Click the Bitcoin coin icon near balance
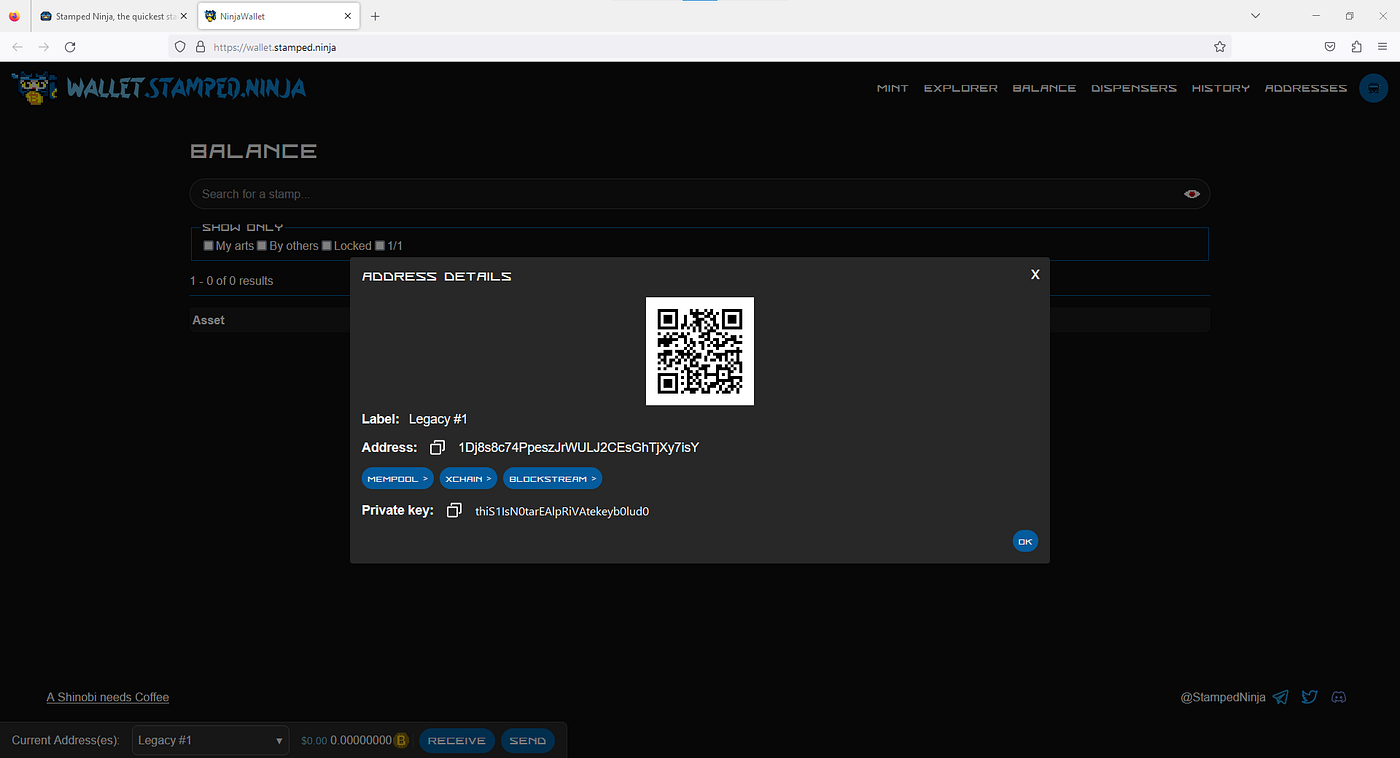1400x758 pixels. point(402,741)
